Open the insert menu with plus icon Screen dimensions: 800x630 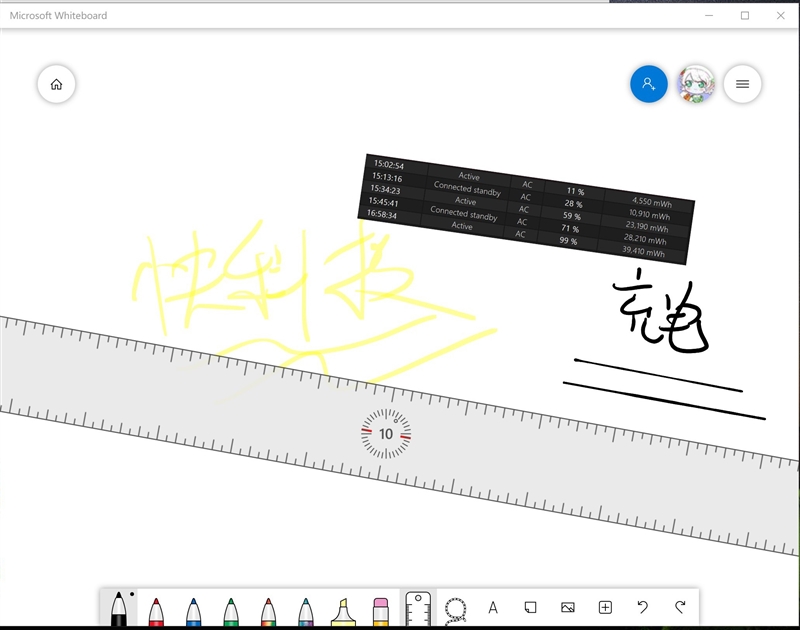[x=604, y=607]
